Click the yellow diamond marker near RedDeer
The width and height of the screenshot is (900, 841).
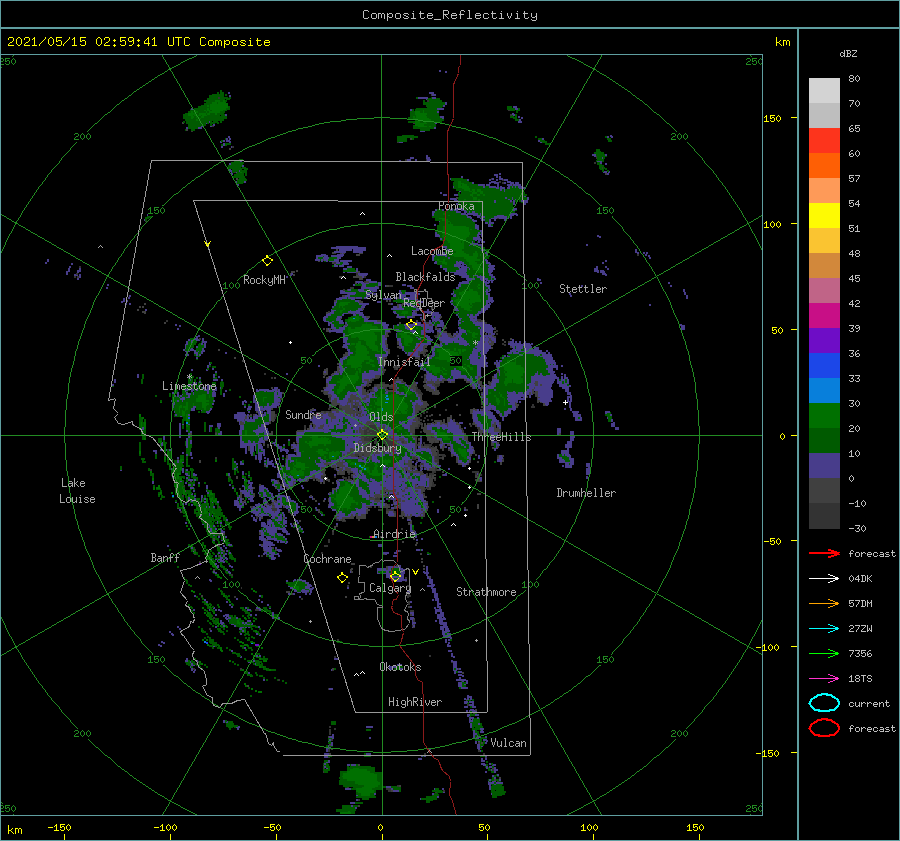click(x=411, y=325)
